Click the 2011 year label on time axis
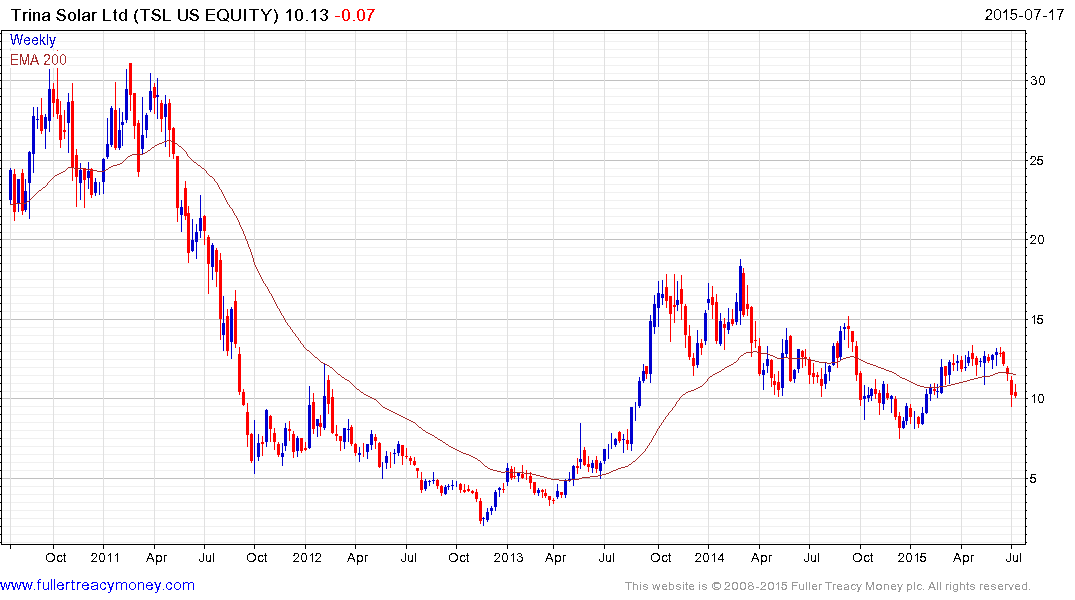This screenshot has height=600, width=1075. click(105, 557)
